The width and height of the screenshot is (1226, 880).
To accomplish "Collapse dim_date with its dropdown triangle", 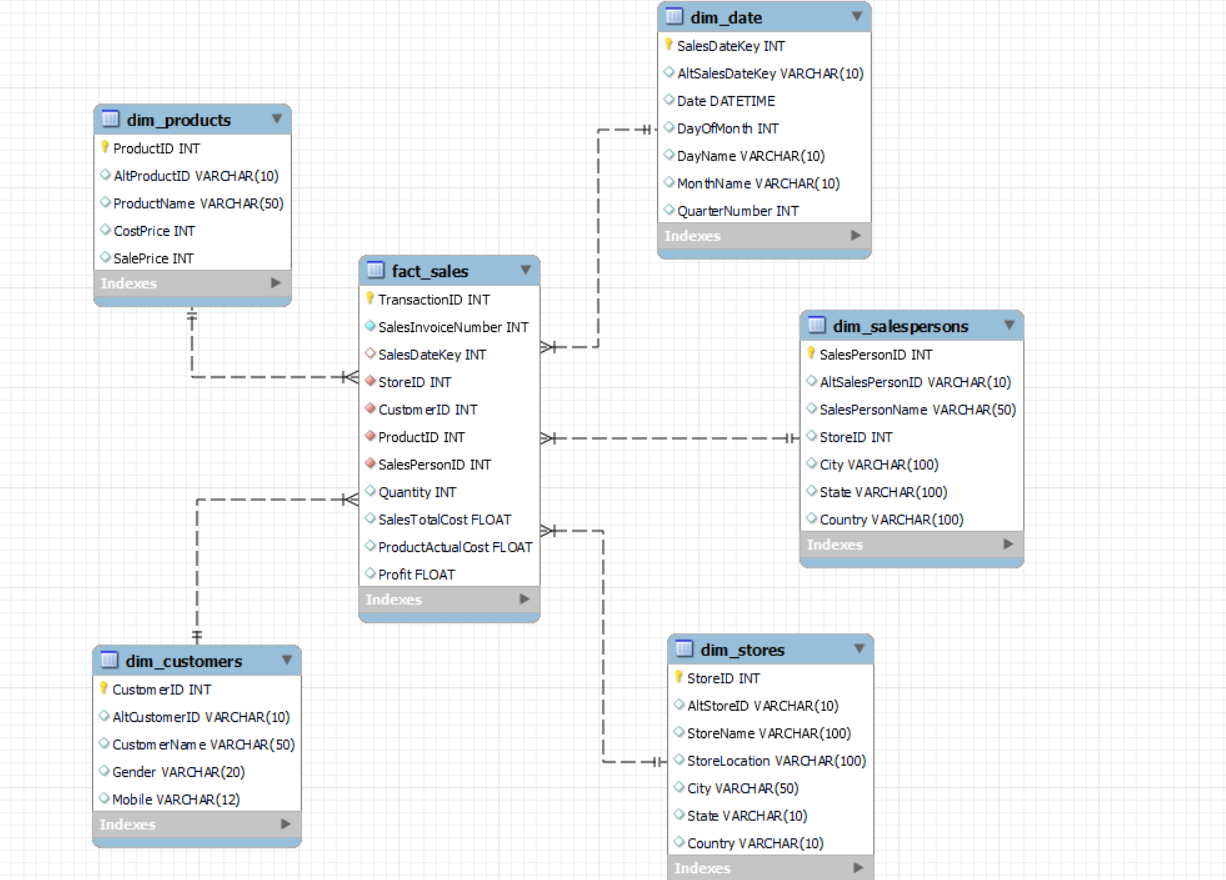I will (x=857, y=17).
